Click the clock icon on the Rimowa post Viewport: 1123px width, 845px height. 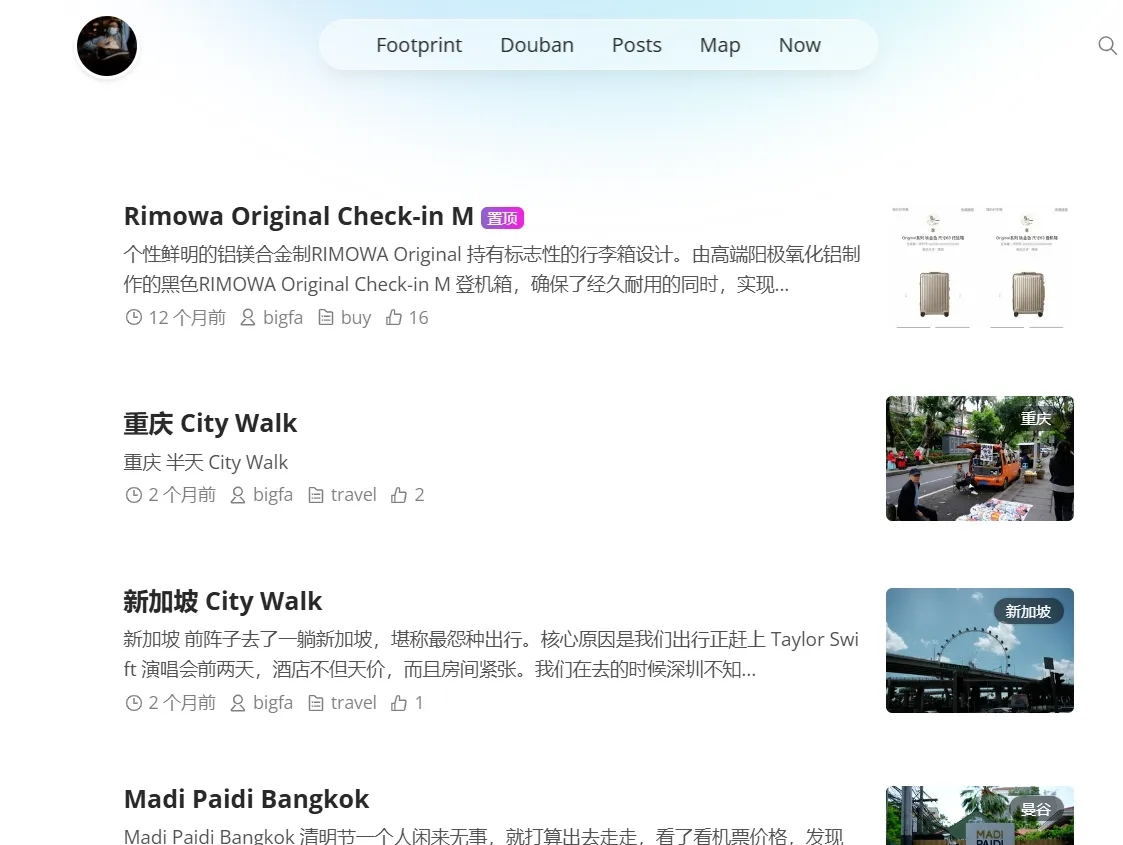pyautogui.click(x=133, y=317)
